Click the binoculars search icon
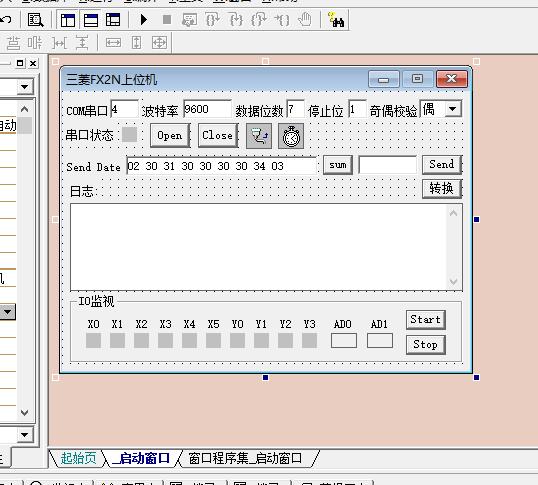The height and width of the screenshot is (485, 538). [336, 20]
